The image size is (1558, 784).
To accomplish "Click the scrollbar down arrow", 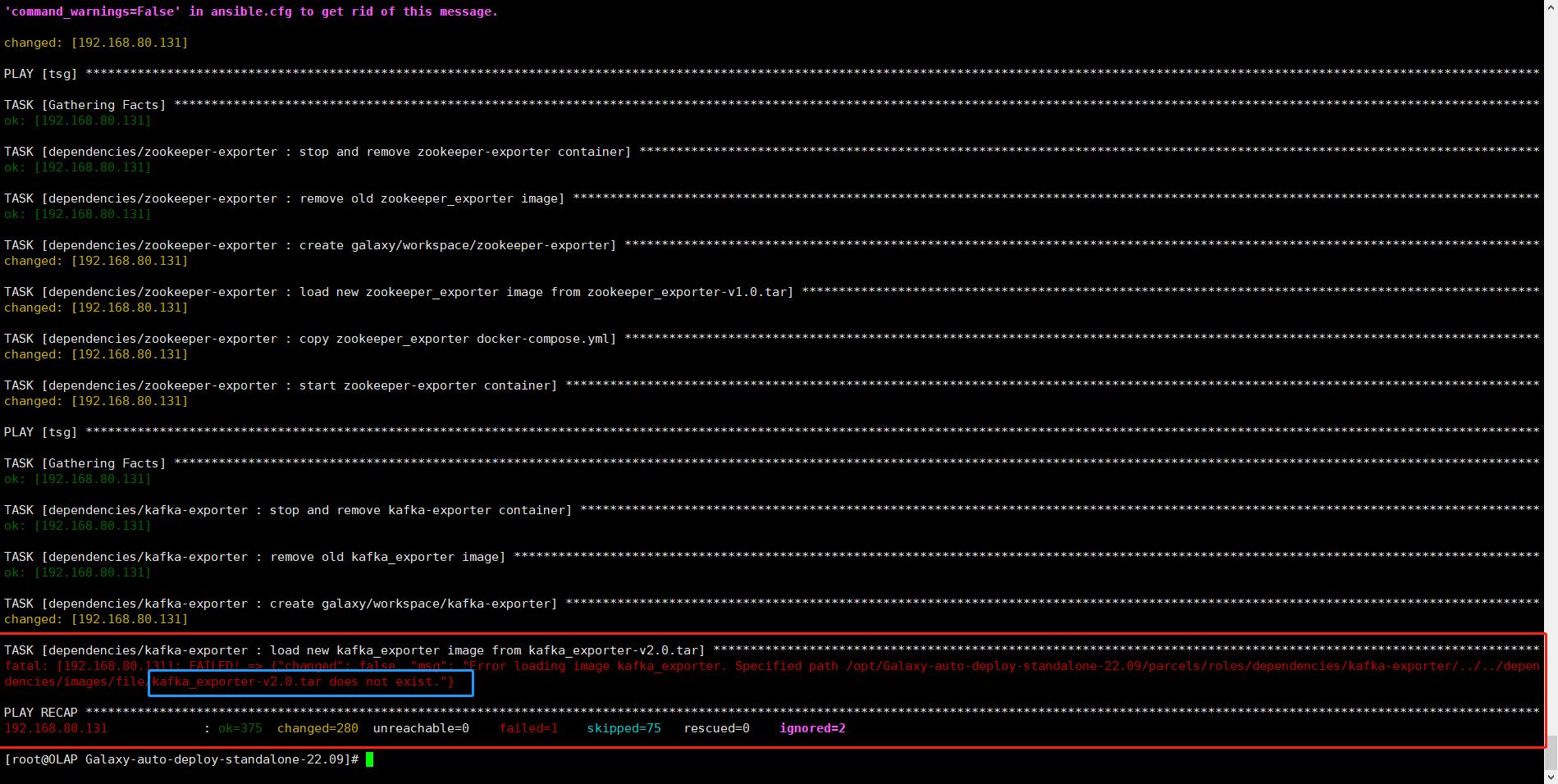I will point(1551,777).
